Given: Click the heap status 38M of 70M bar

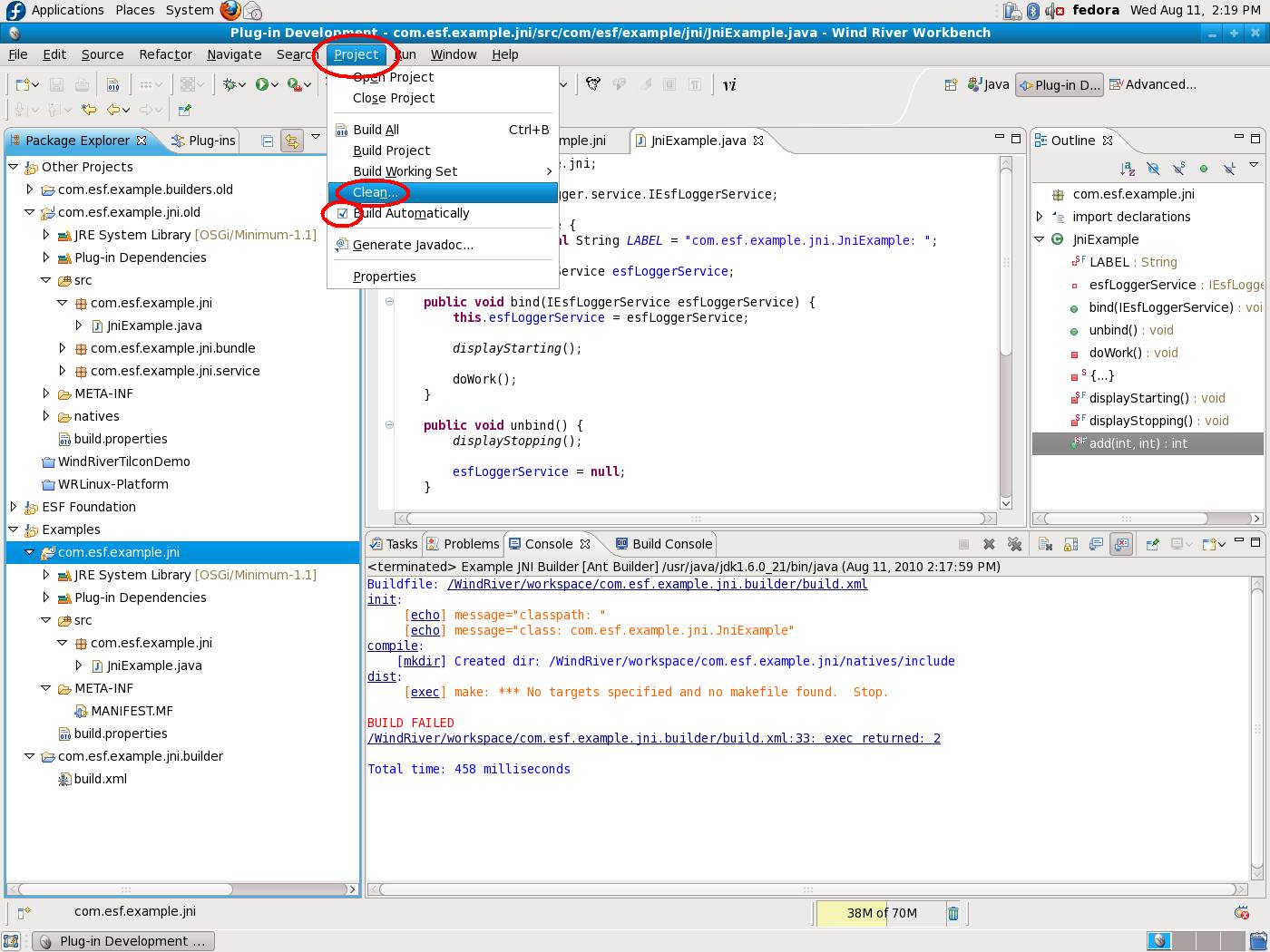Looking at the screenshot, I should click(x=881, y=913).
